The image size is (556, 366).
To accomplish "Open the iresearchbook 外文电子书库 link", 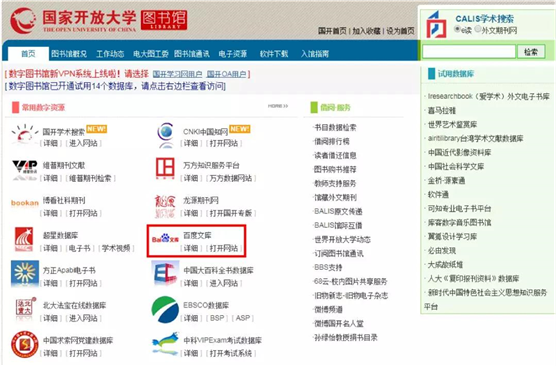I will click(x=489, y=96).
